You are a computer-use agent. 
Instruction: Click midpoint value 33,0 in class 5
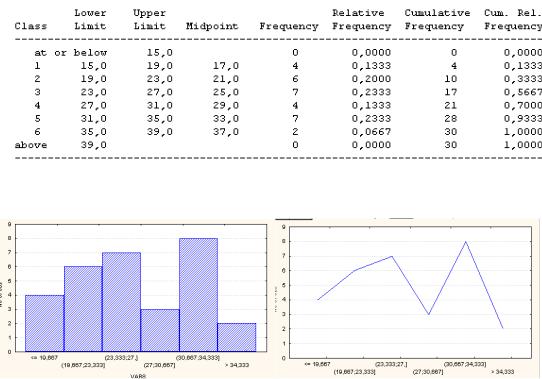[226, 119]
